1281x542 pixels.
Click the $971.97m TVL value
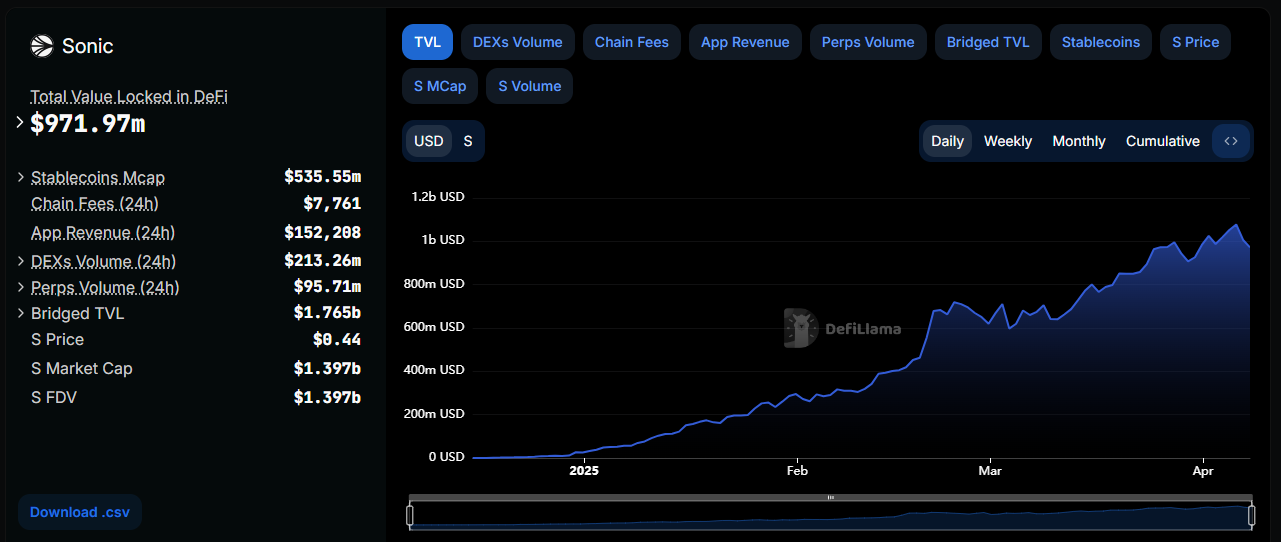point(88,123)
